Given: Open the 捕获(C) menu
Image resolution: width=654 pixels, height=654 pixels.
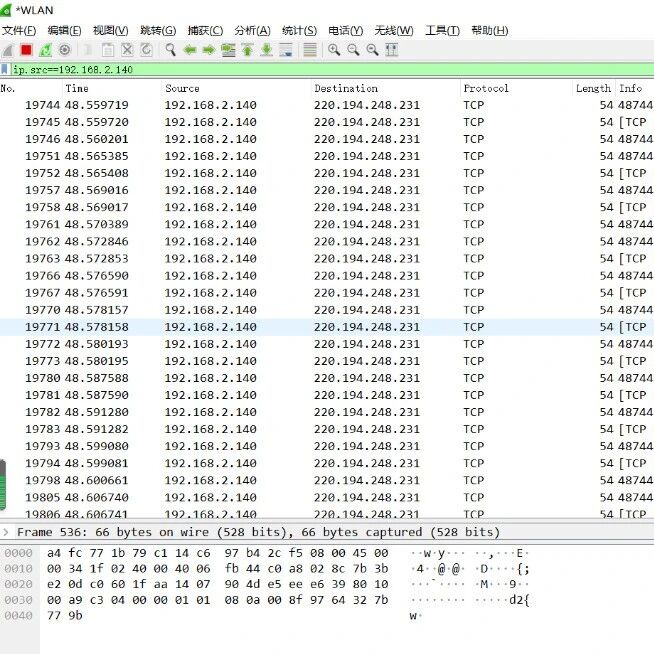Looking at the screenshot, I should coord(204,30).
